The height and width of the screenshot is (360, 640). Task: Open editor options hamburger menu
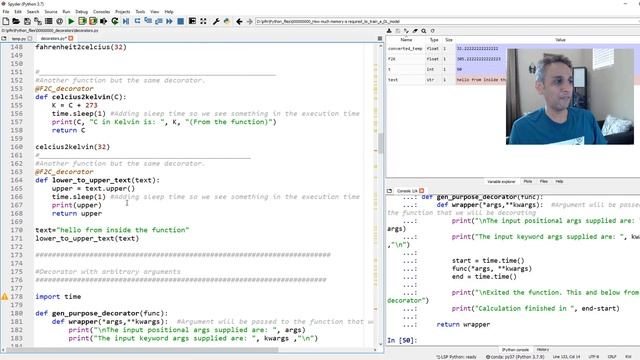380,38
